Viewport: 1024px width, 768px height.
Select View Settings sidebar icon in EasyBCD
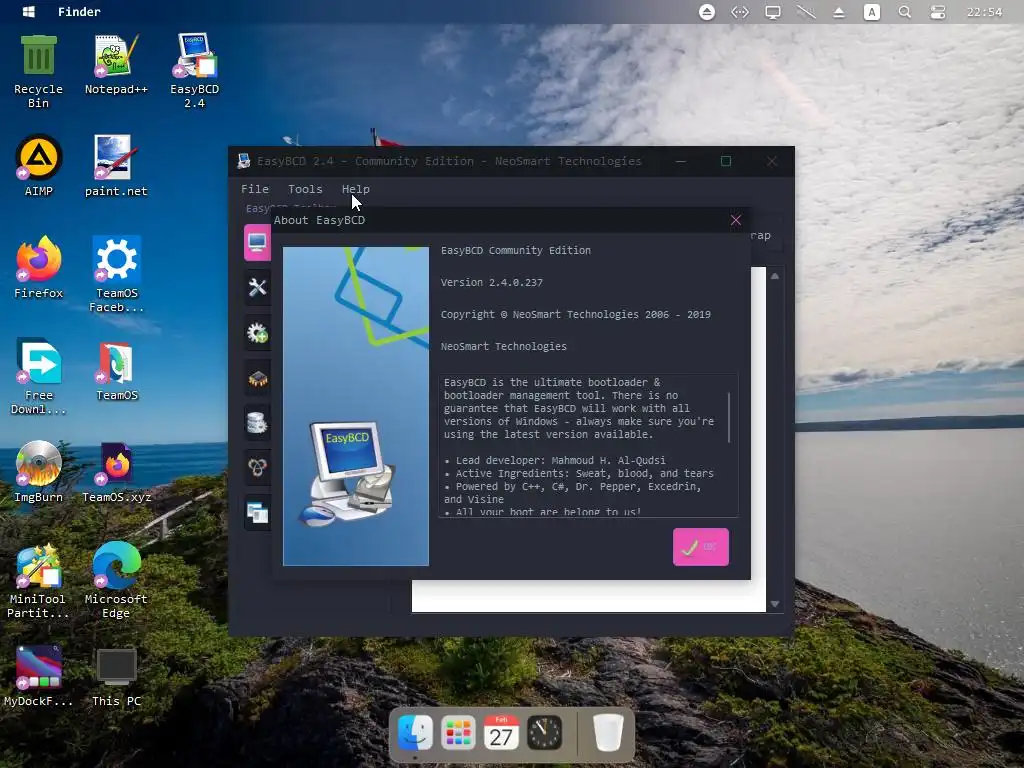pyautogui.click(x=257, y=242)
